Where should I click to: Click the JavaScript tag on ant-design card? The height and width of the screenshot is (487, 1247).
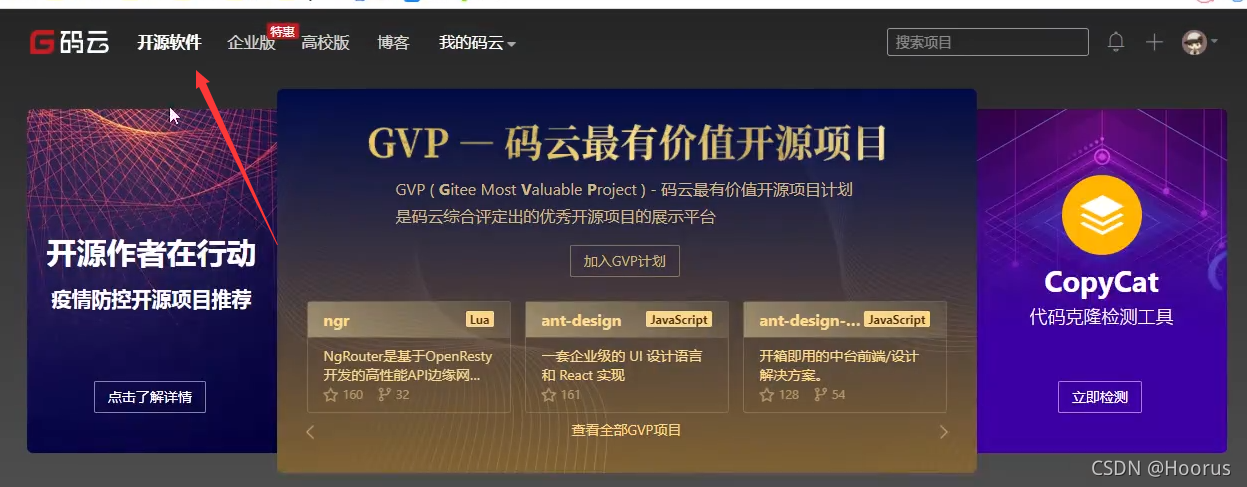click(679, 319)
